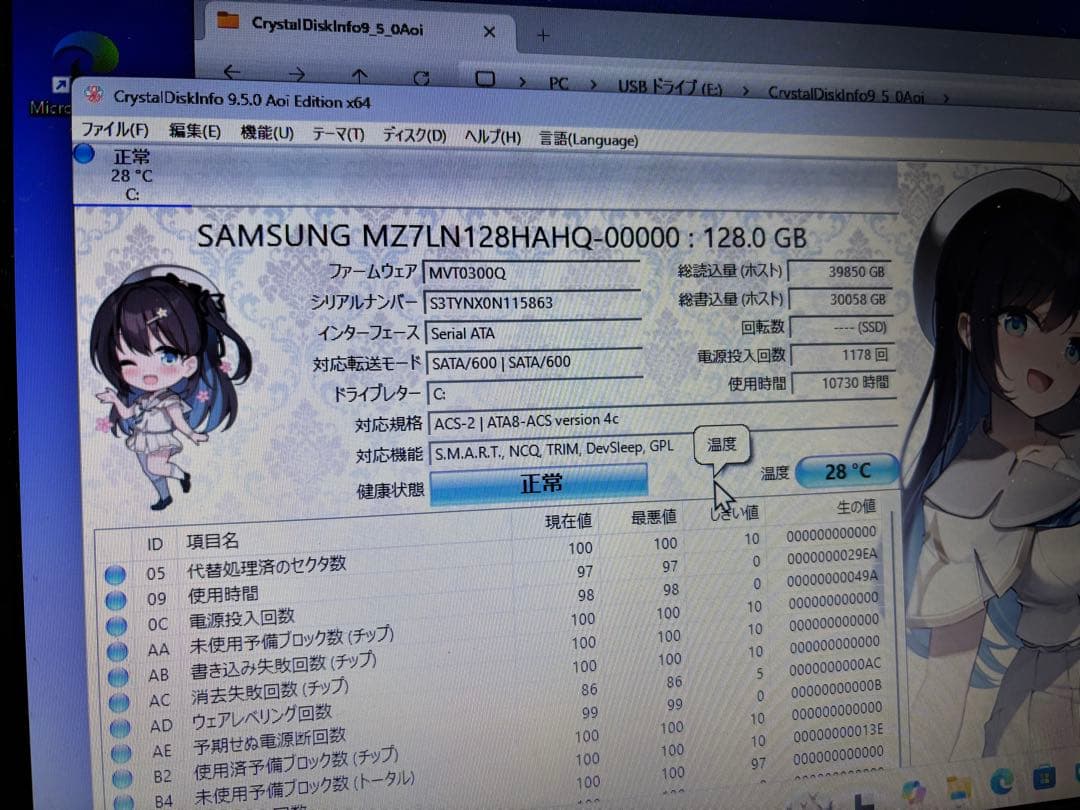
Task: Click the blue status icon for row AE
Action: tap(121, 753)
